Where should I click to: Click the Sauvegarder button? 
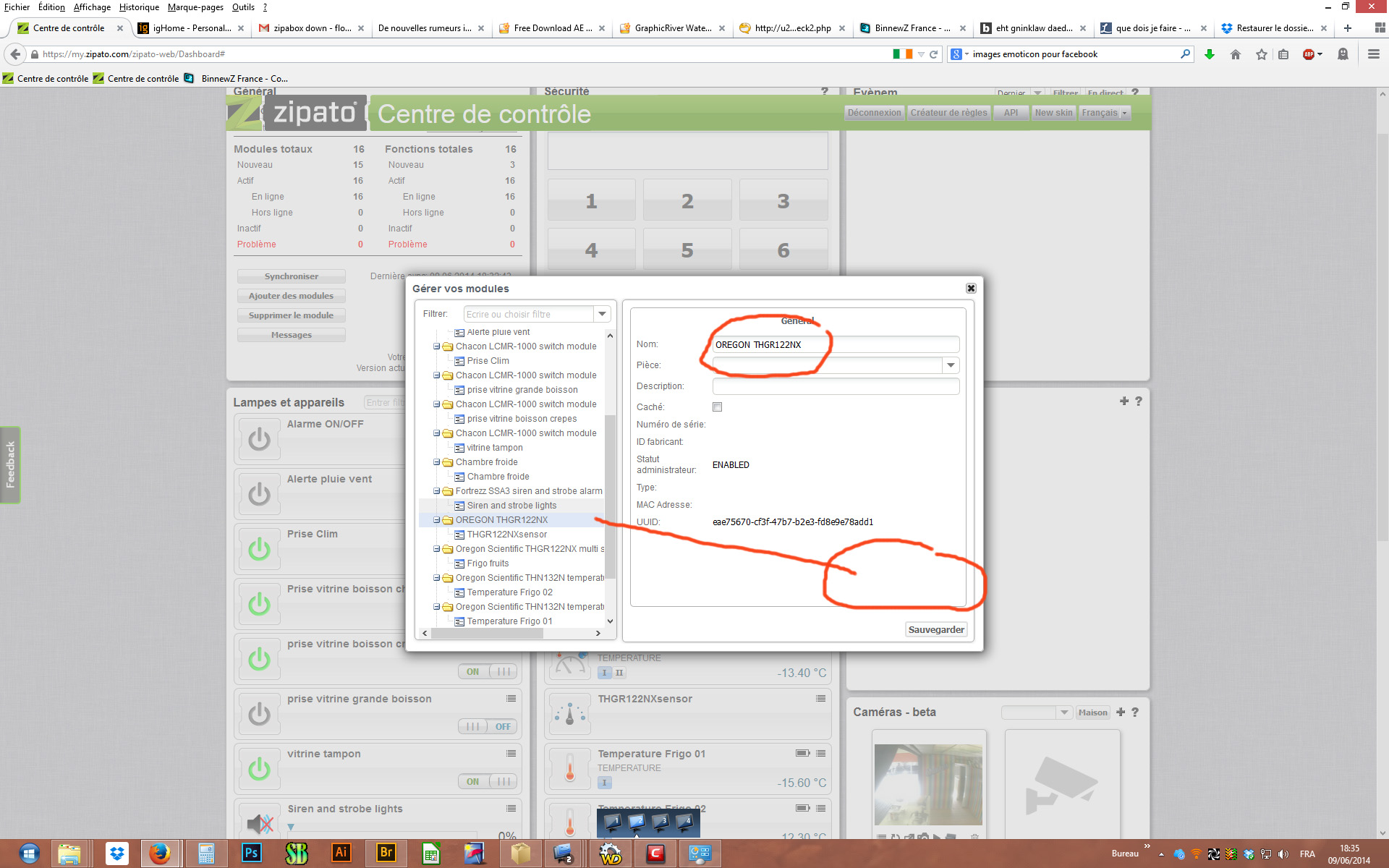point(935,629)
